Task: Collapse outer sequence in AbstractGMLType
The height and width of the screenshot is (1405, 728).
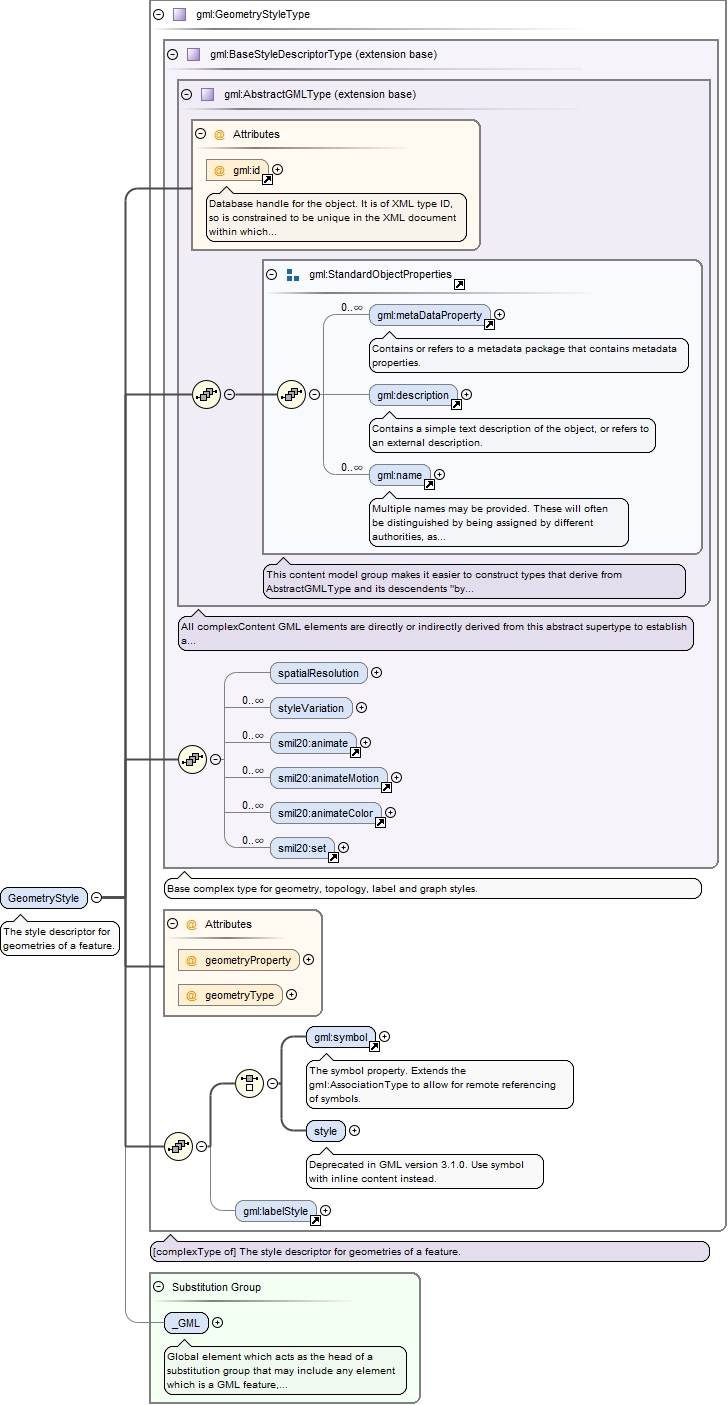Action: (x=229, y=395)
